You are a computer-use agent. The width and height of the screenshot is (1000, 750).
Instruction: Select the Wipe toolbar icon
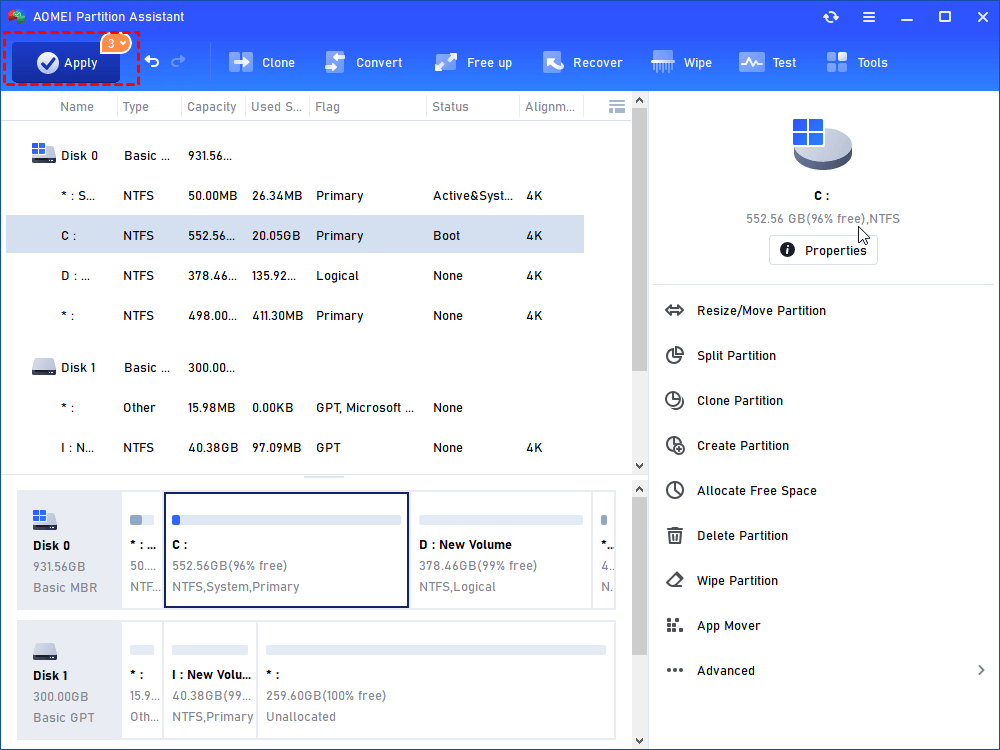click(681, 62)
